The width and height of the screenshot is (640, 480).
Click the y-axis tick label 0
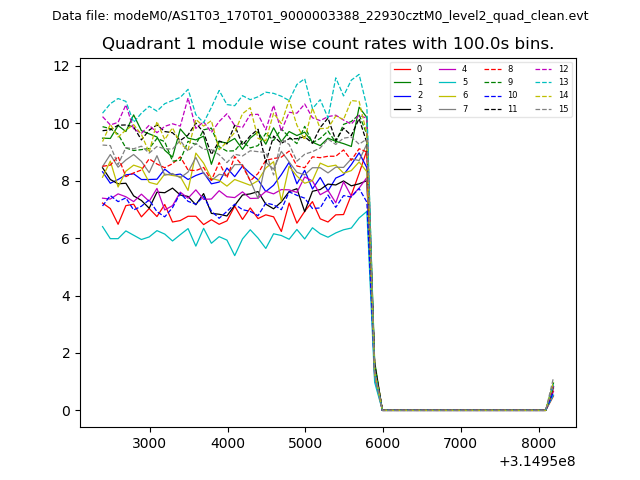tap(66, 410)
